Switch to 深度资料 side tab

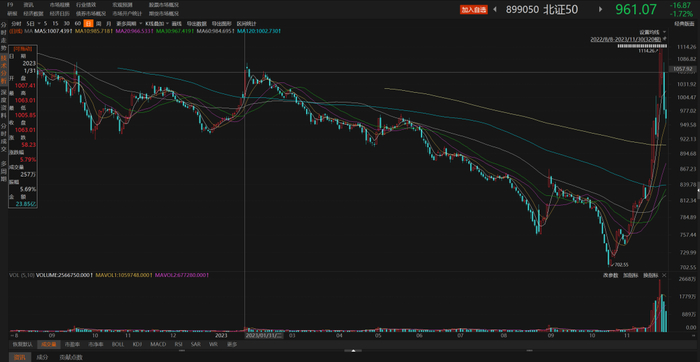click(4, 103)
